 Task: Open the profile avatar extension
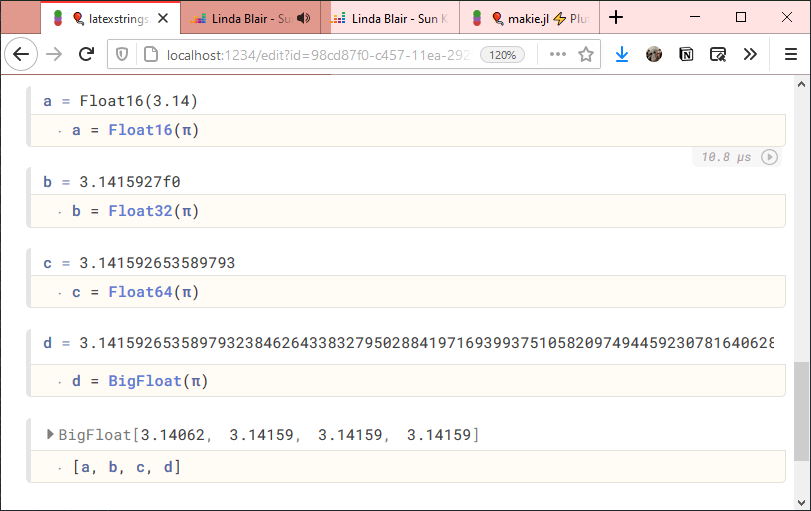(x=654, y=54)
